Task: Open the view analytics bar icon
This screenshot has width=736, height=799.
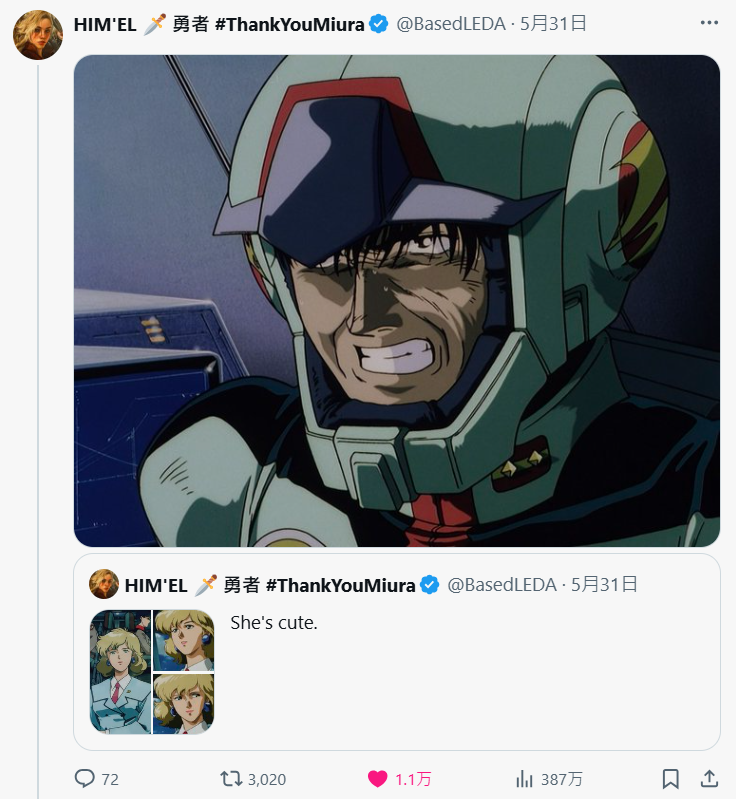Action: 524,778
